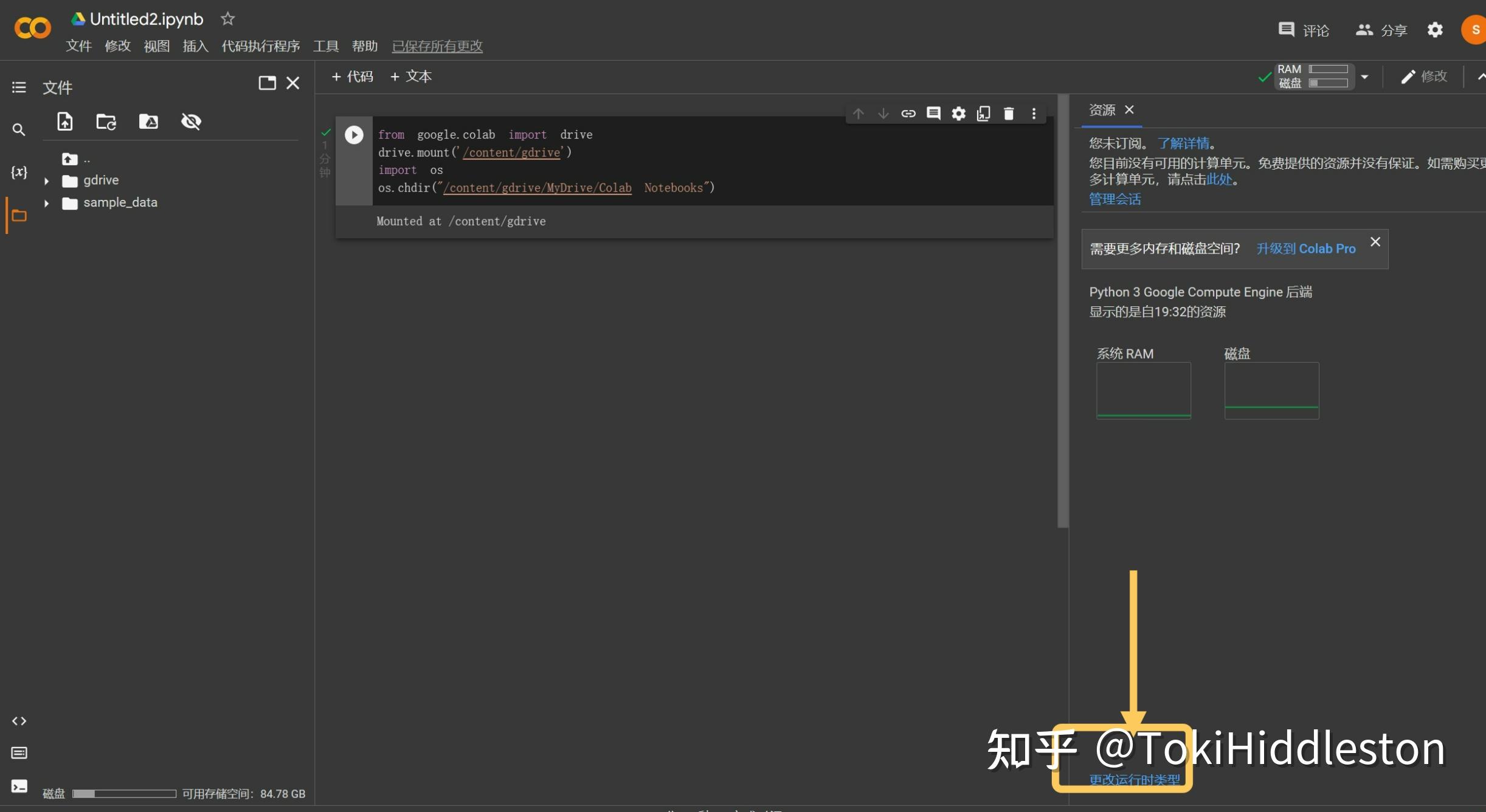Viewport: 1486px width, 812px height.
Task: Expand the gdrive folder
Action: tap(47, 180)
